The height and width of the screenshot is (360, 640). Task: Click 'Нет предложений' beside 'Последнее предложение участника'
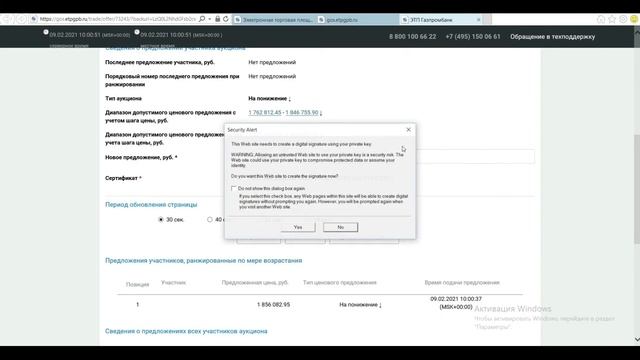pos(272,62)
